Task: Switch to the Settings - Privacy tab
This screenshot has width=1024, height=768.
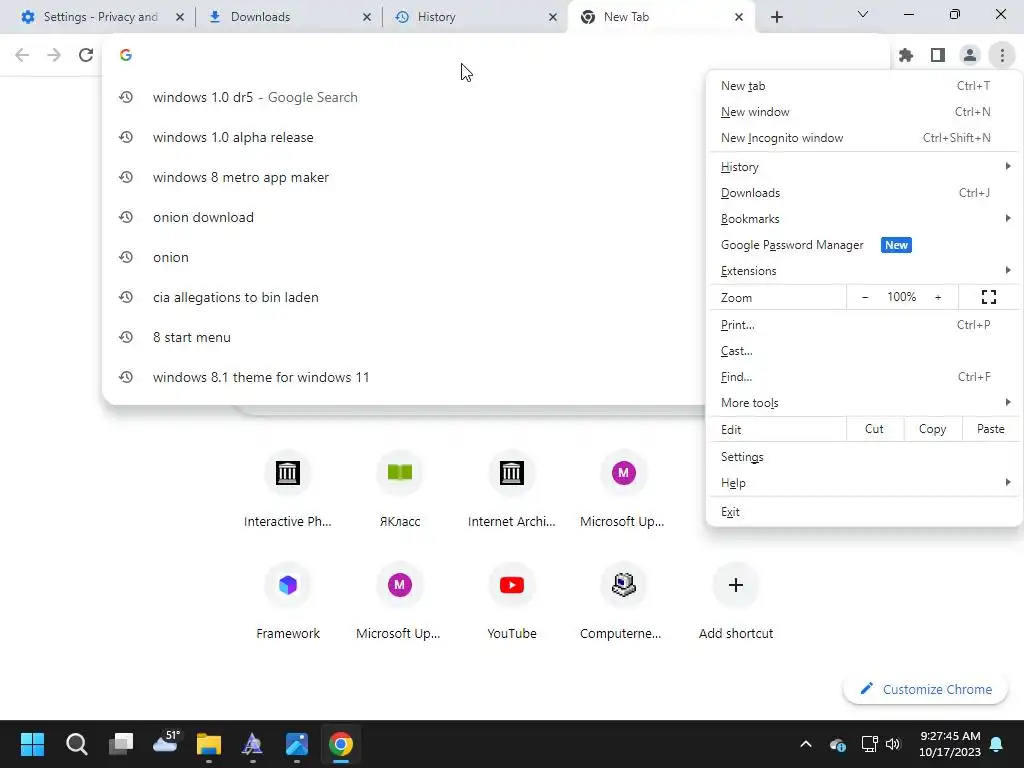Action: coord(101,17)
